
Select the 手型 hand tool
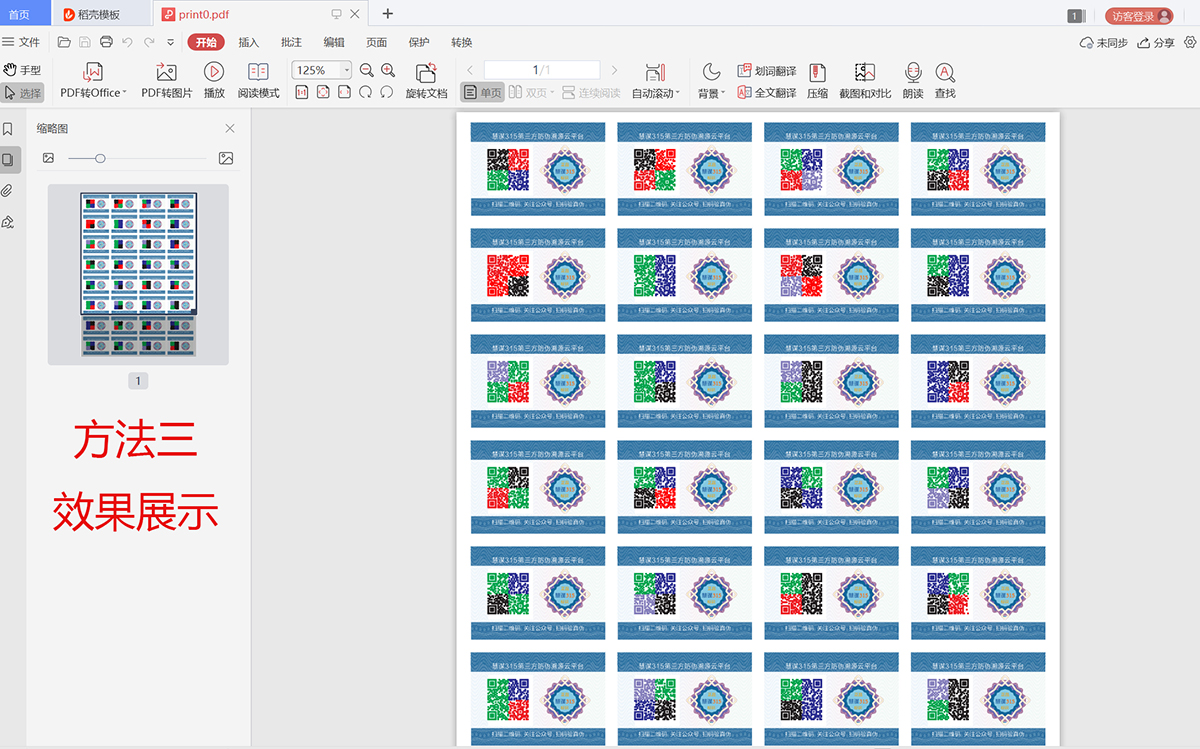[23, 70]
